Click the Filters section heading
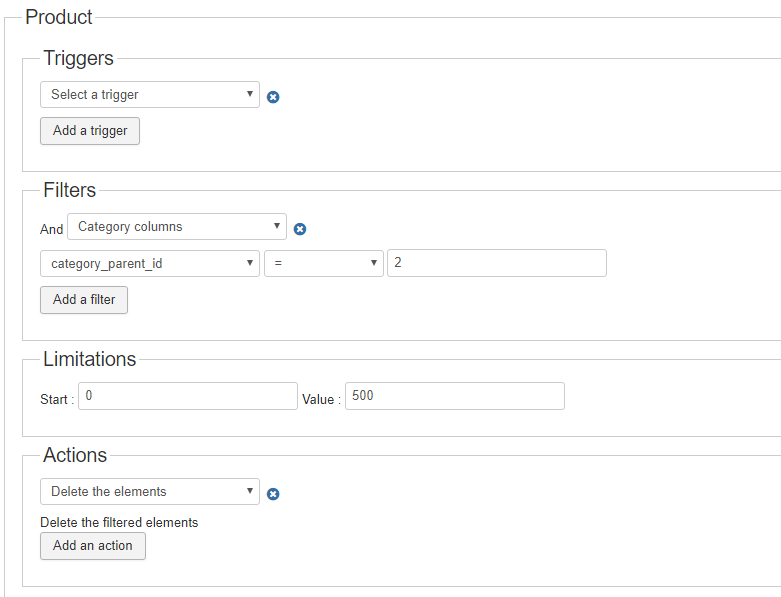The height and width of the screenshot is (597, 781). coord(70,190)
